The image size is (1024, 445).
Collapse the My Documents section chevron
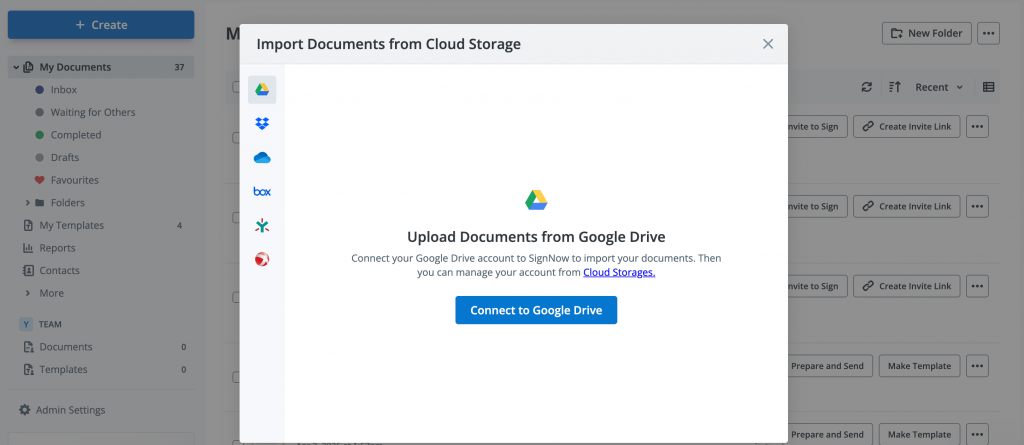click(15, 67)
